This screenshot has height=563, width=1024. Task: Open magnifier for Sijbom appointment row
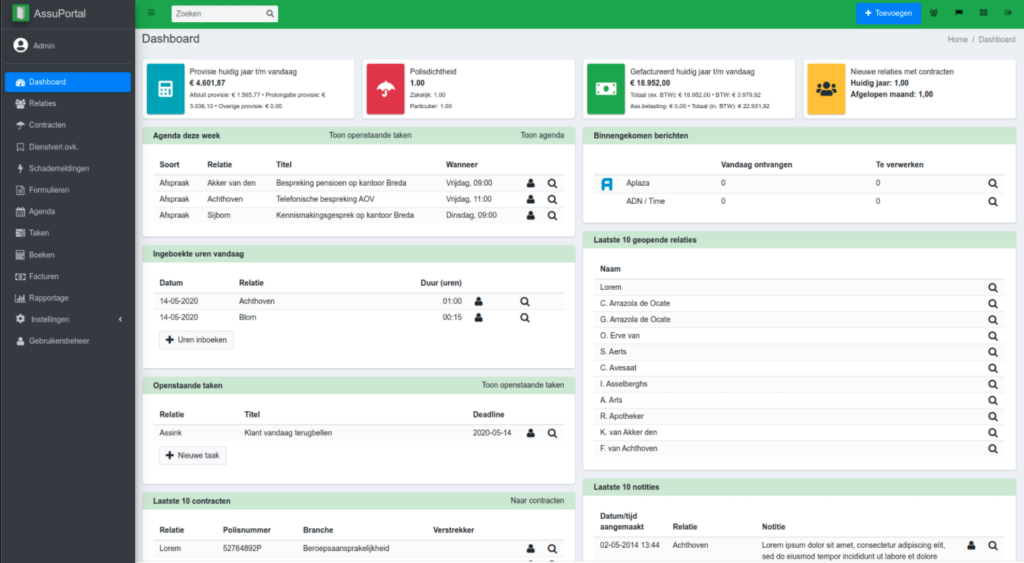552,216
